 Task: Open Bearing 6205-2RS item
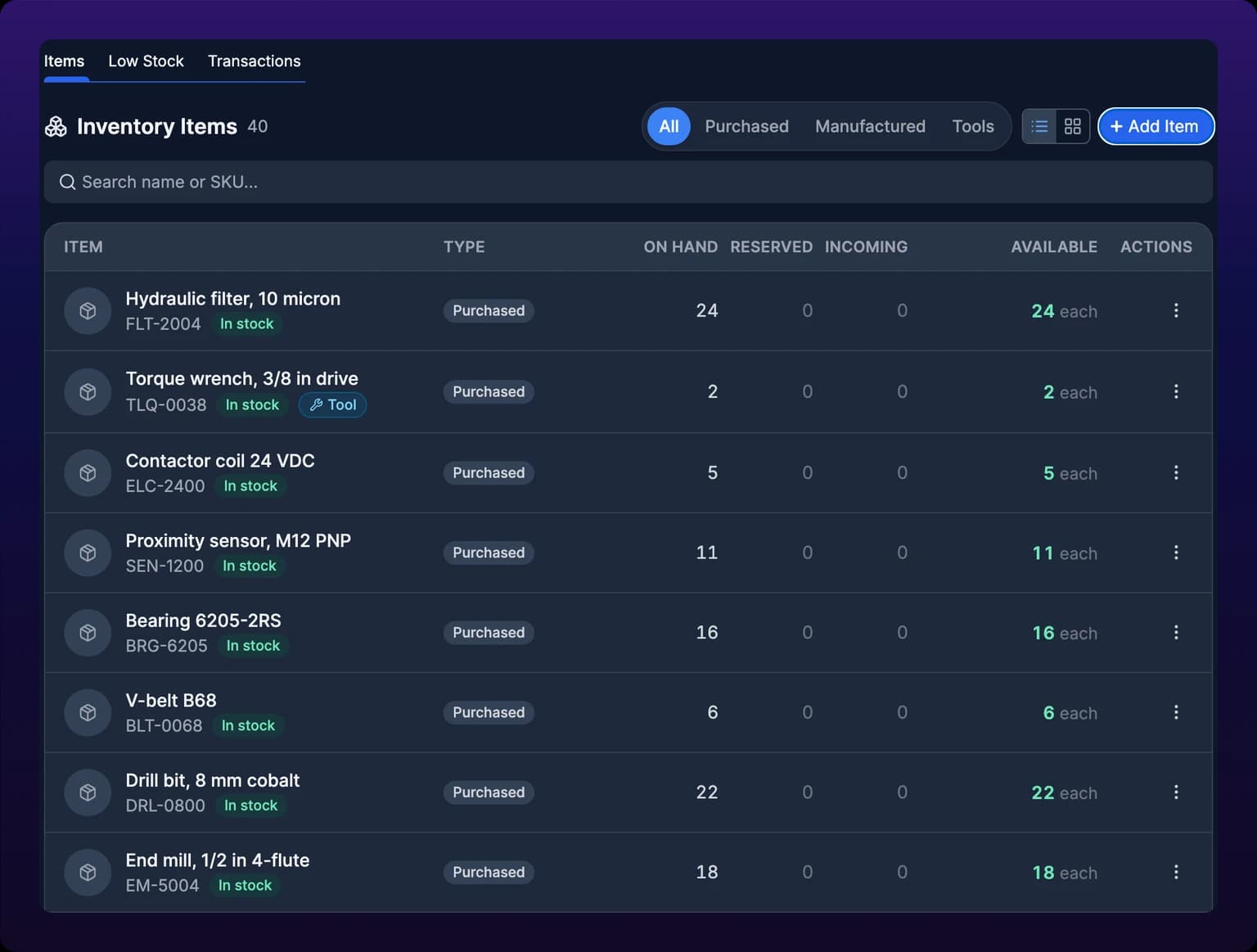click(x=203, y=620)
